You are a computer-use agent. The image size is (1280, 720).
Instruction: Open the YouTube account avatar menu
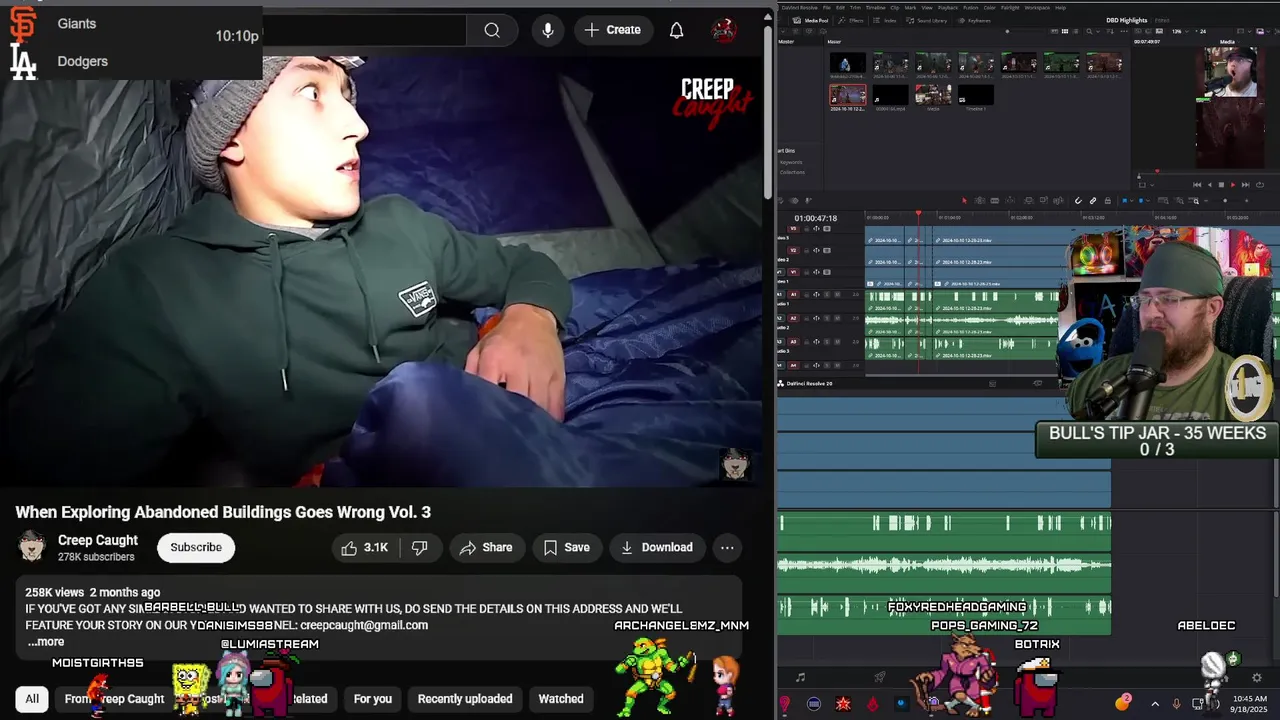pos(724,30)
